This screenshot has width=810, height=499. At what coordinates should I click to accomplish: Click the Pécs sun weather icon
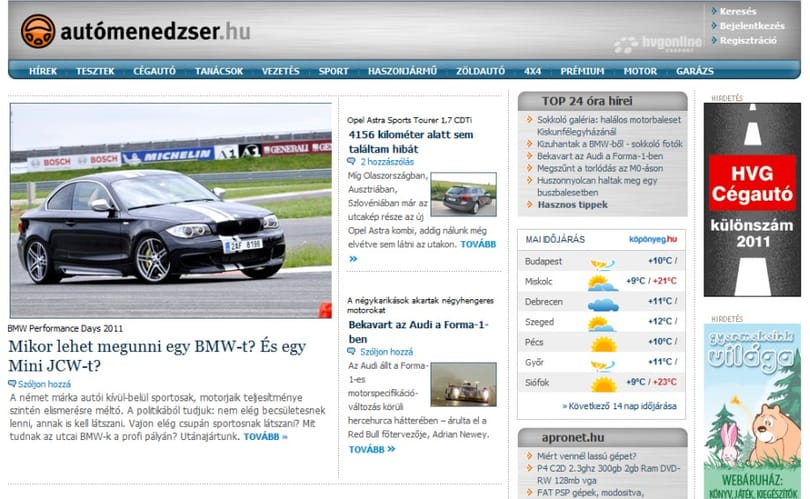(603, 344)
